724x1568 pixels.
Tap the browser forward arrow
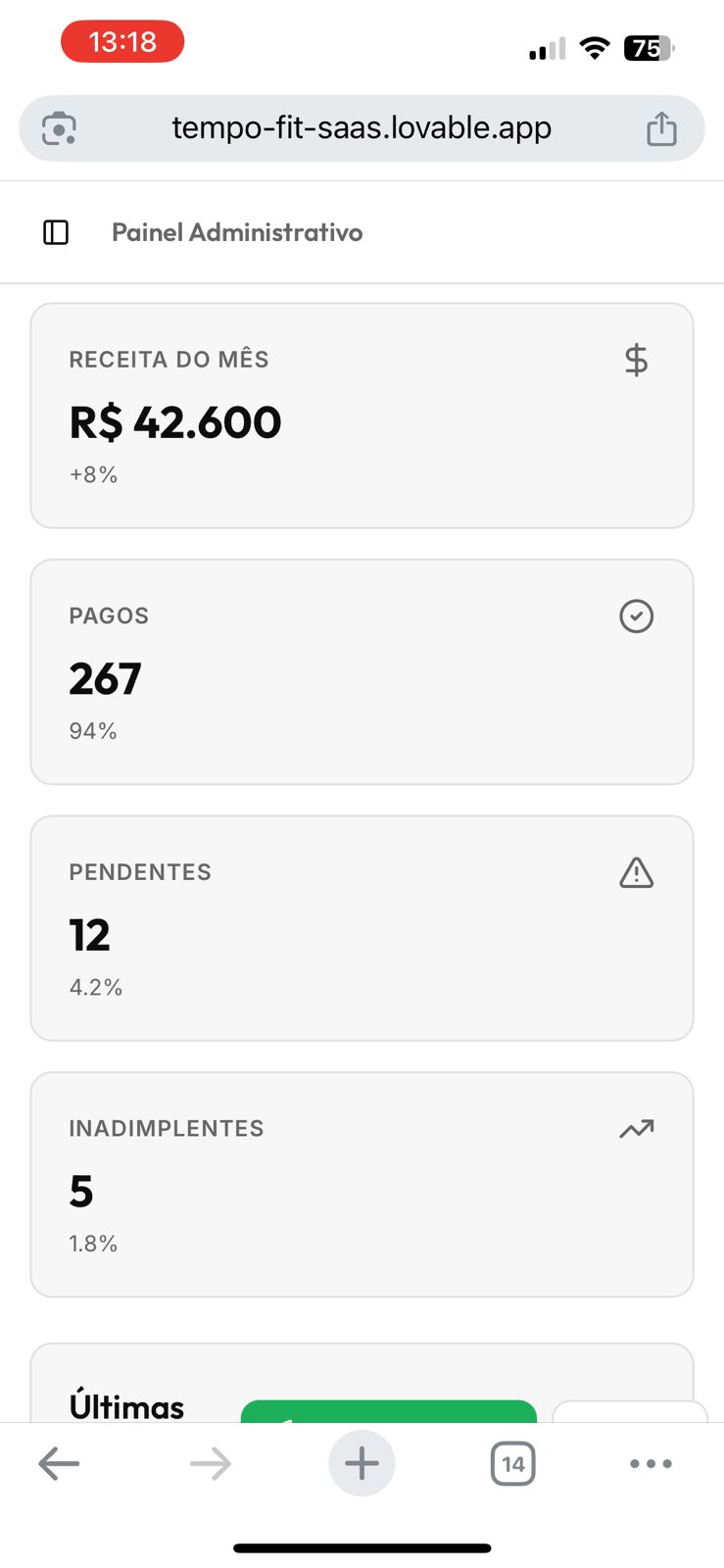tap(210, 1464)
